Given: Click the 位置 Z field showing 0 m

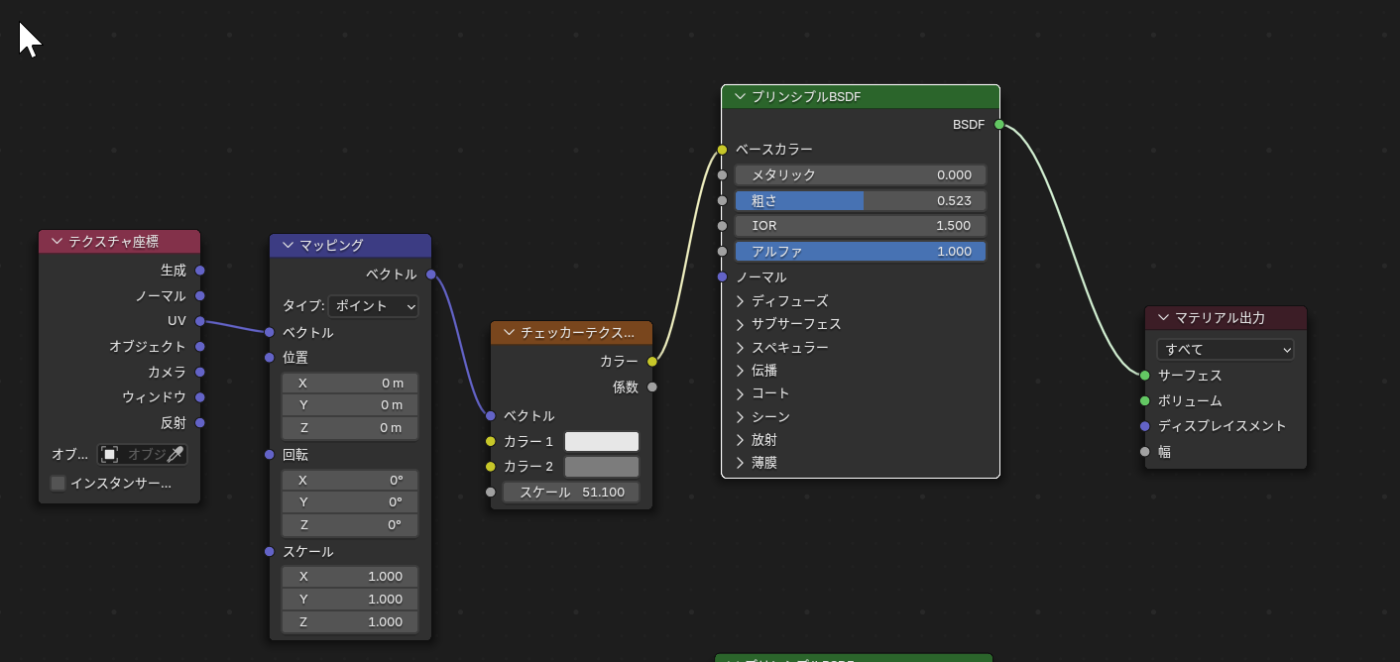Looking at the screenshot, I should click(x=350, y=428).
